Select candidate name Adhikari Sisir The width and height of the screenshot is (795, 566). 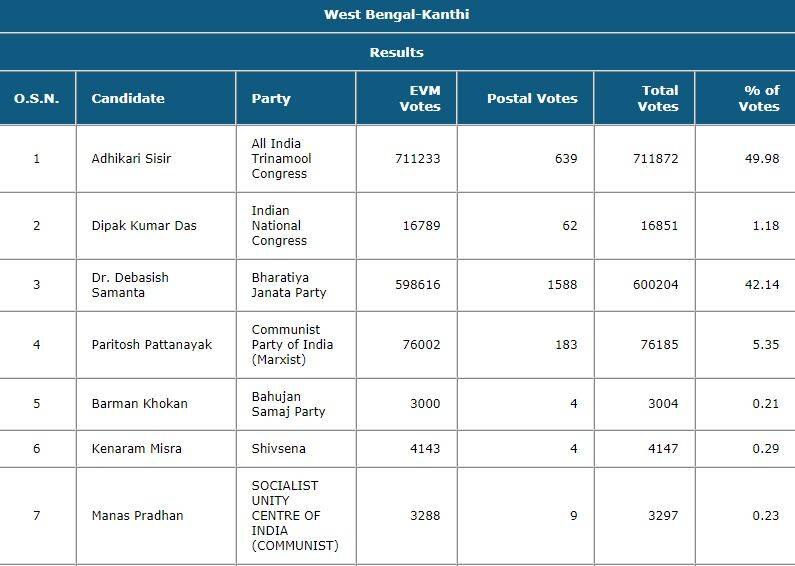coord(131,159)
